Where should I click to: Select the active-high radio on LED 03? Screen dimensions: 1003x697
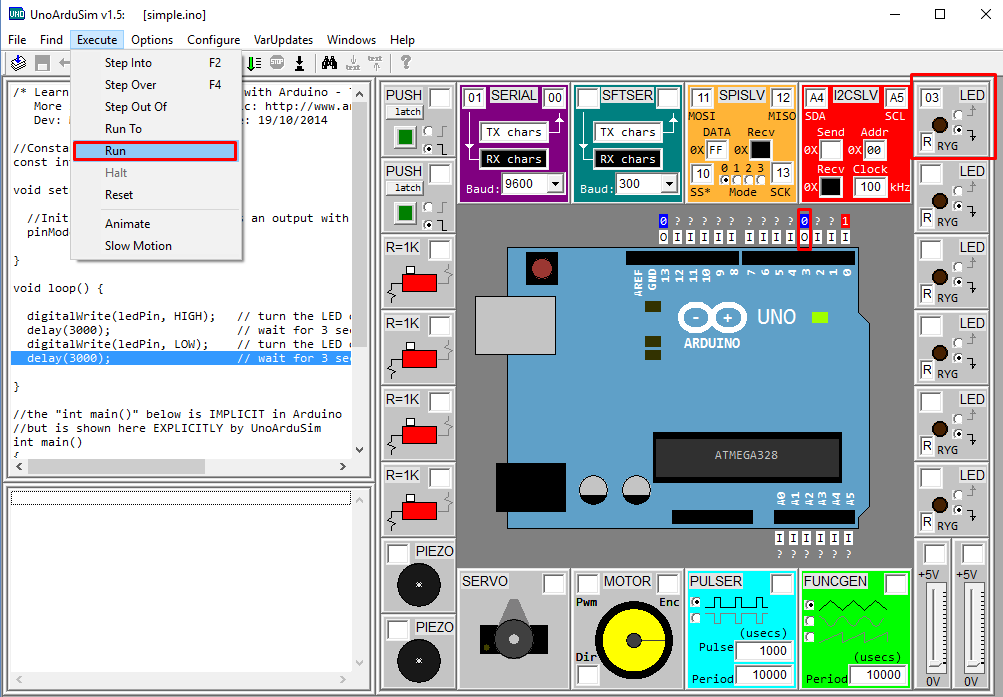[x=958, y=114]
